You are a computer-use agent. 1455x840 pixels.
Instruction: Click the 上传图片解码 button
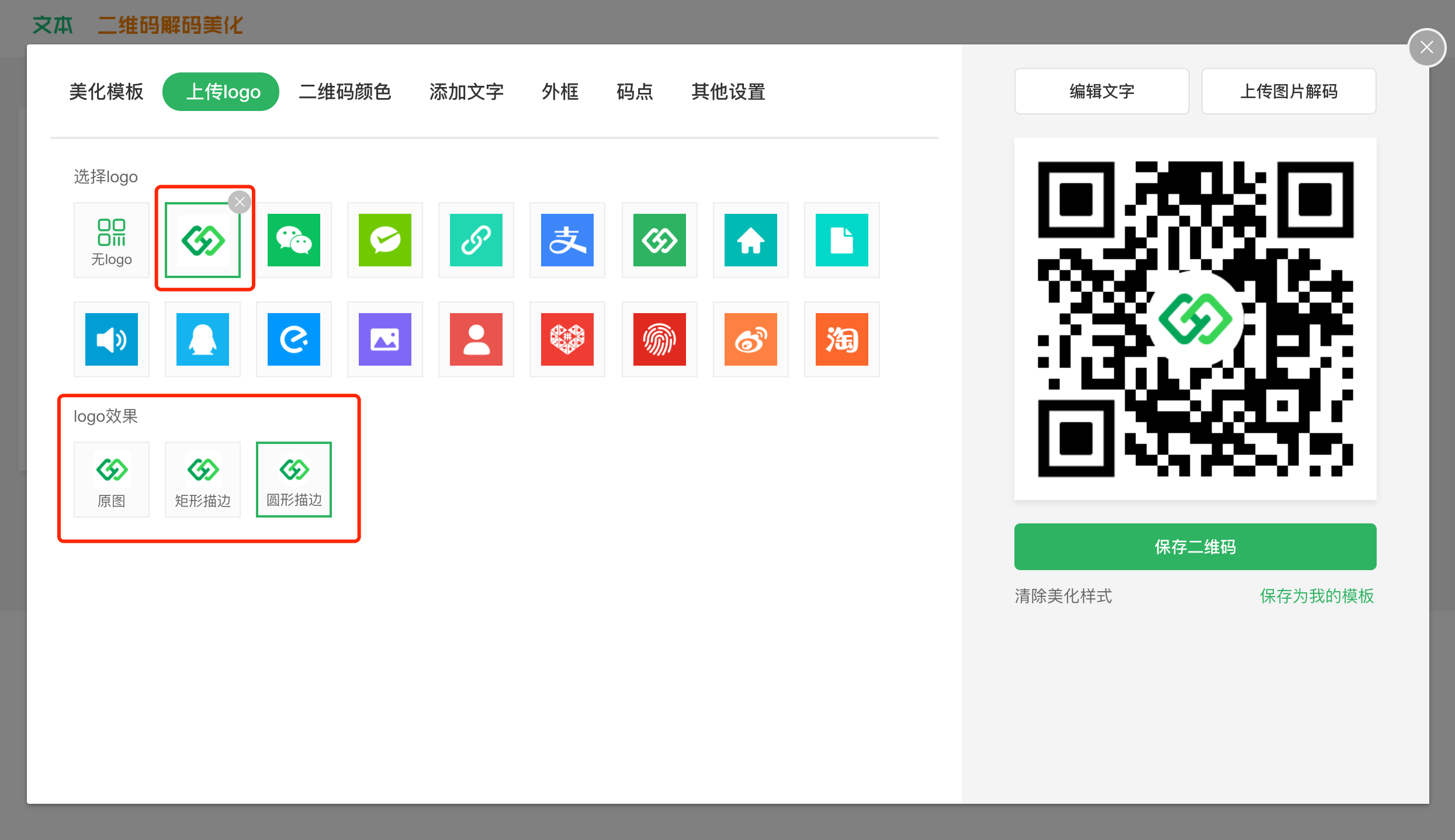click(1289, 91)
